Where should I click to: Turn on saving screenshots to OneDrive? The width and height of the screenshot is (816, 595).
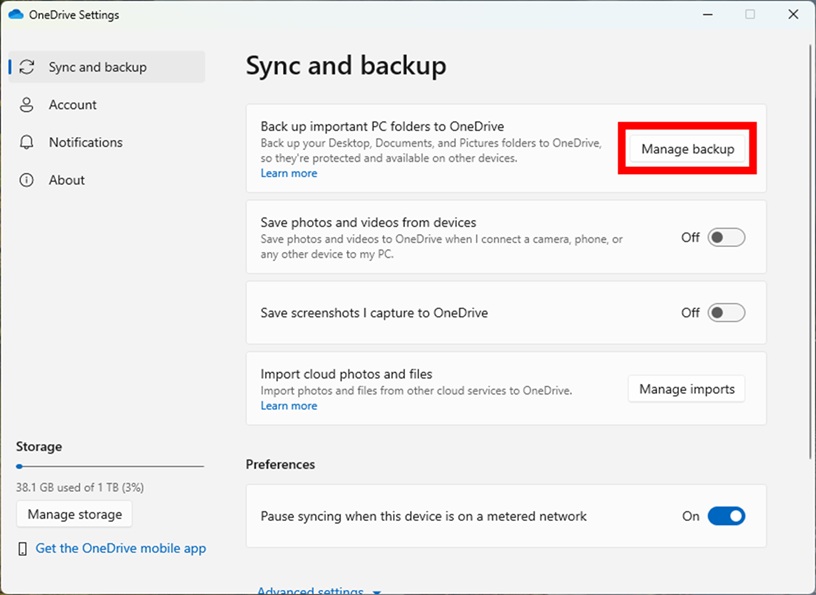[x=726, y=313]
